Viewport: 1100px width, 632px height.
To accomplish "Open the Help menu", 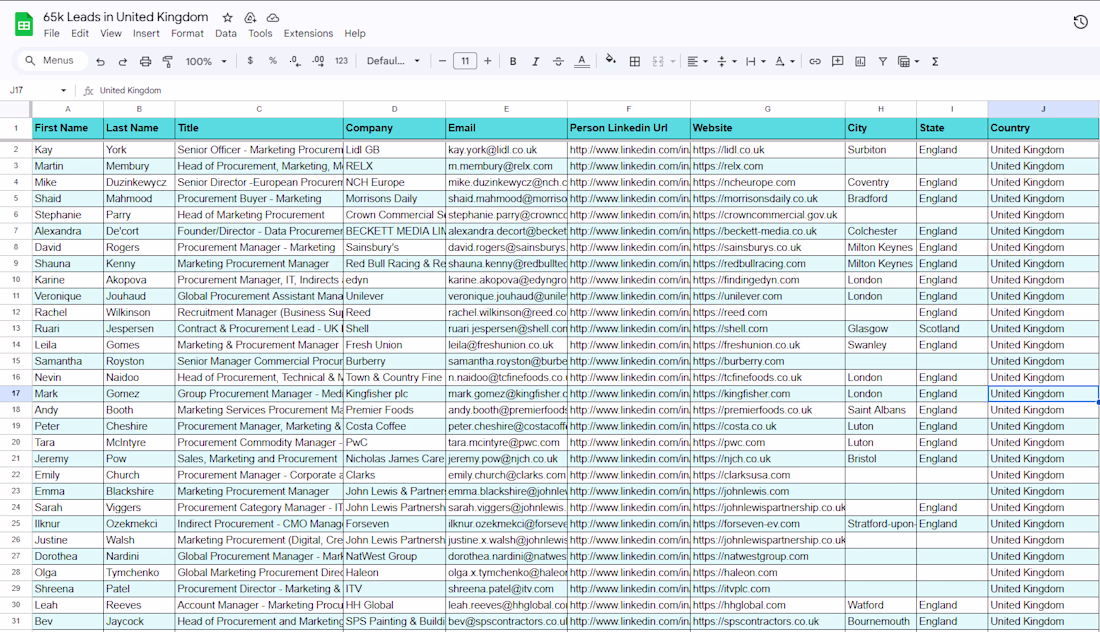I will (355, 34).
